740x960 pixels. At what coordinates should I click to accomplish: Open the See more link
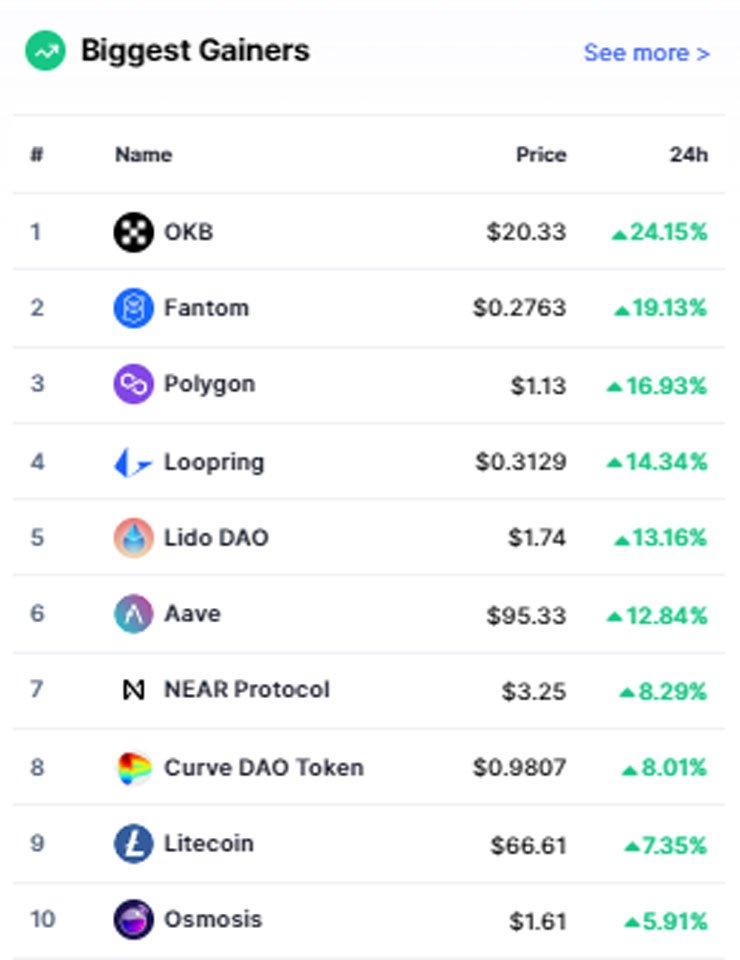point(646,53)
